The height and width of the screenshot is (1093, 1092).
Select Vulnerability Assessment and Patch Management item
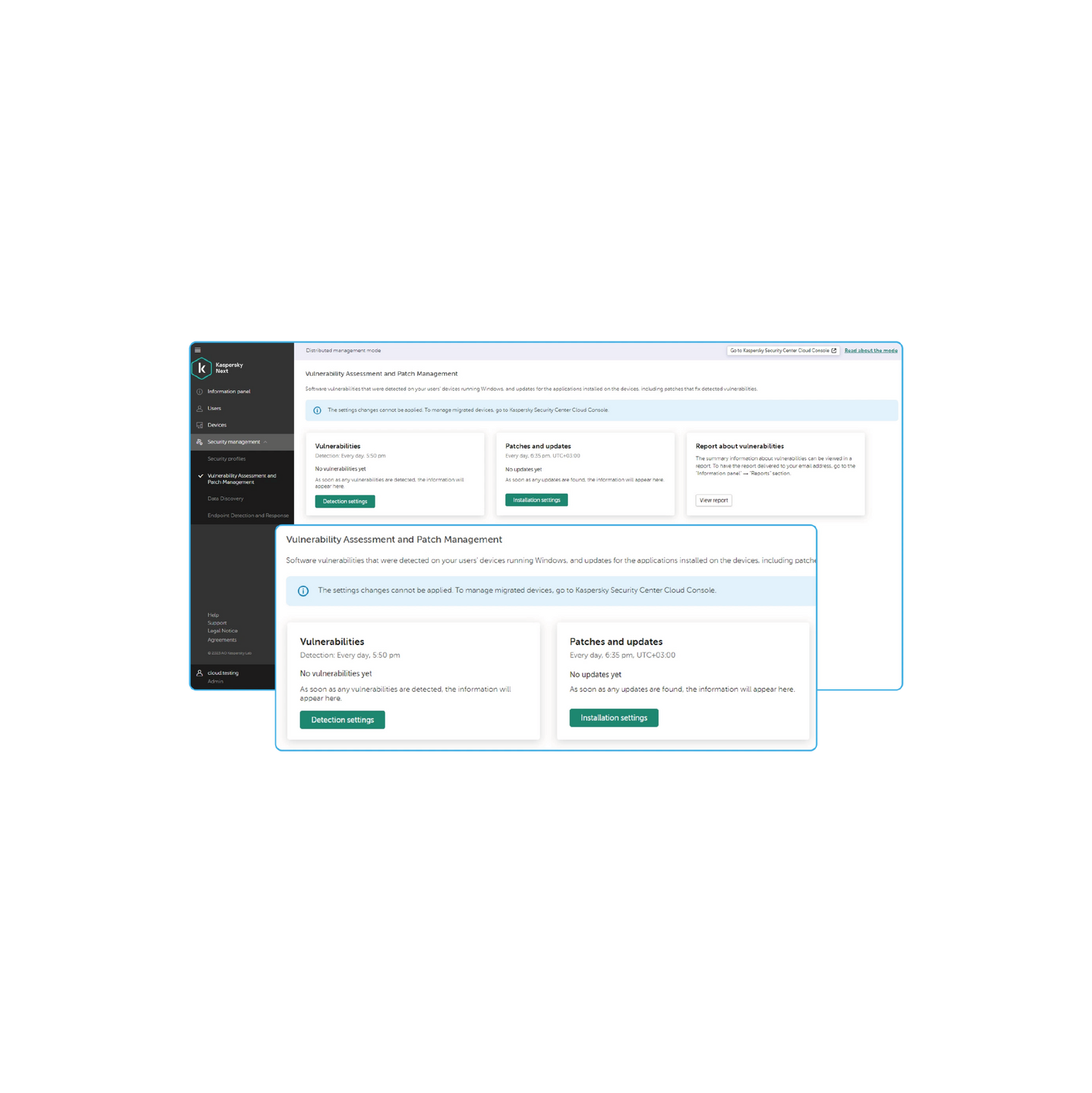click(241, 479)
